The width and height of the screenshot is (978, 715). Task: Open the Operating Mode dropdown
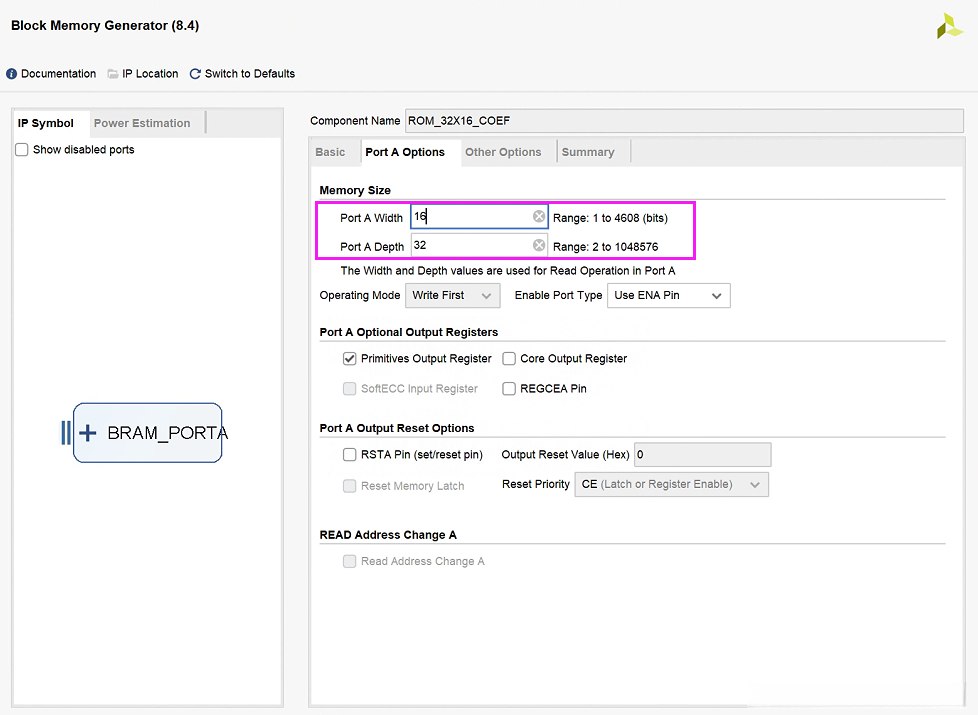pyautogui.click(x=453, y=296)
